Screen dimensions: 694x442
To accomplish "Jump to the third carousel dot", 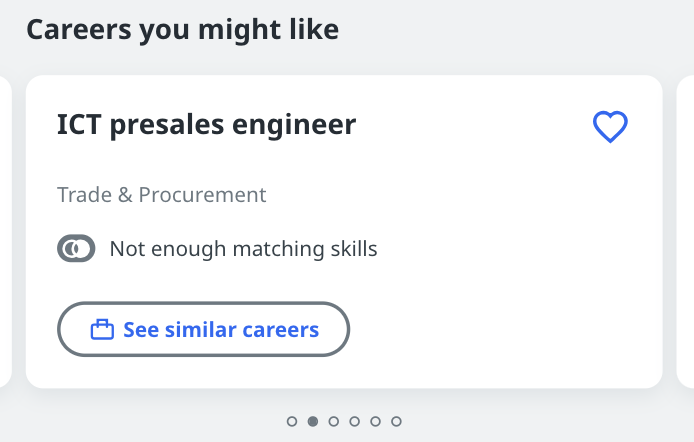I will point(334,421).
